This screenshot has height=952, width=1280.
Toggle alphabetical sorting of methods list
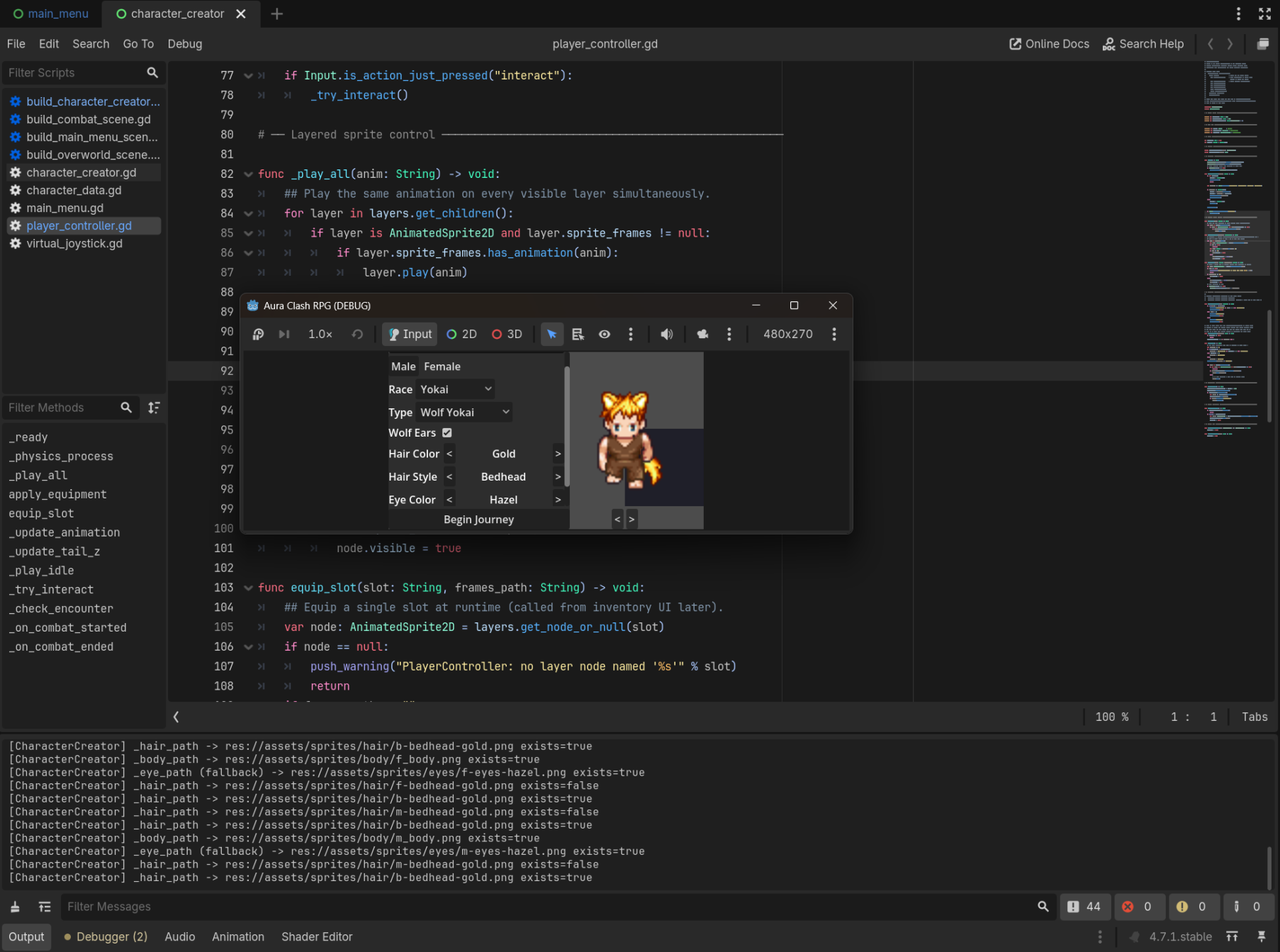(154, 408)
